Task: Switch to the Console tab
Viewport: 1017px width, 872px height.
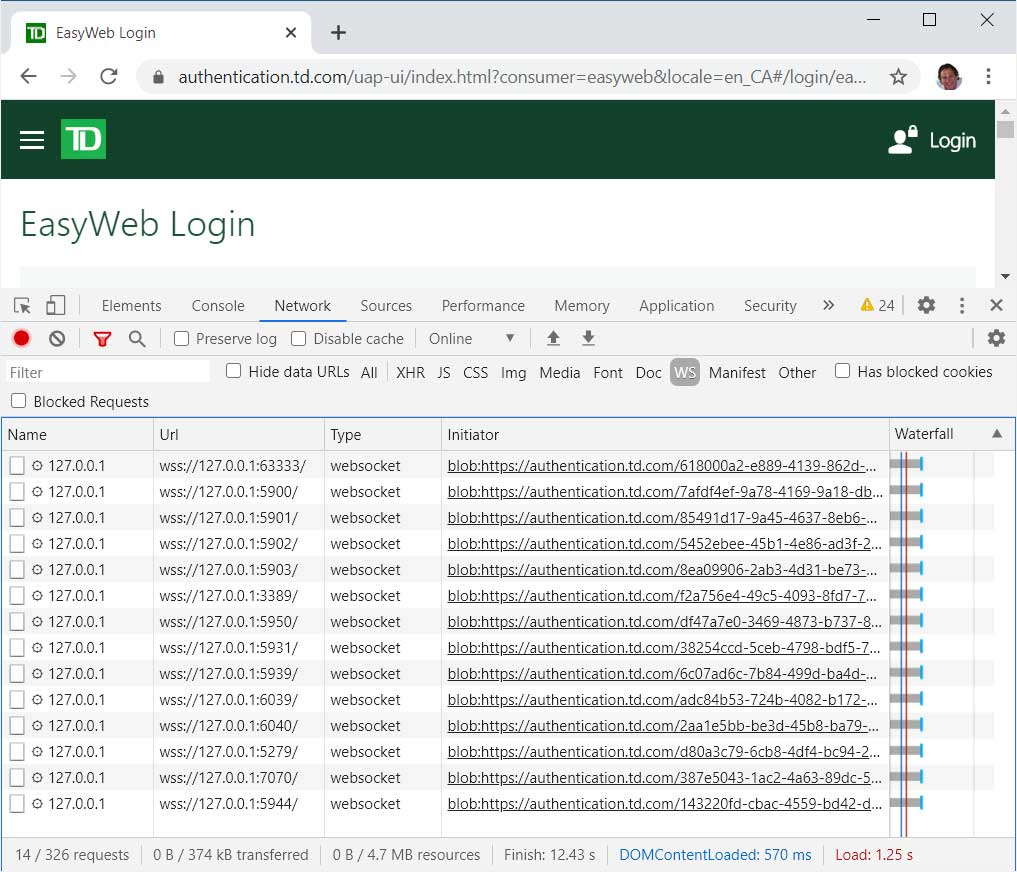Action: (218, 306)
